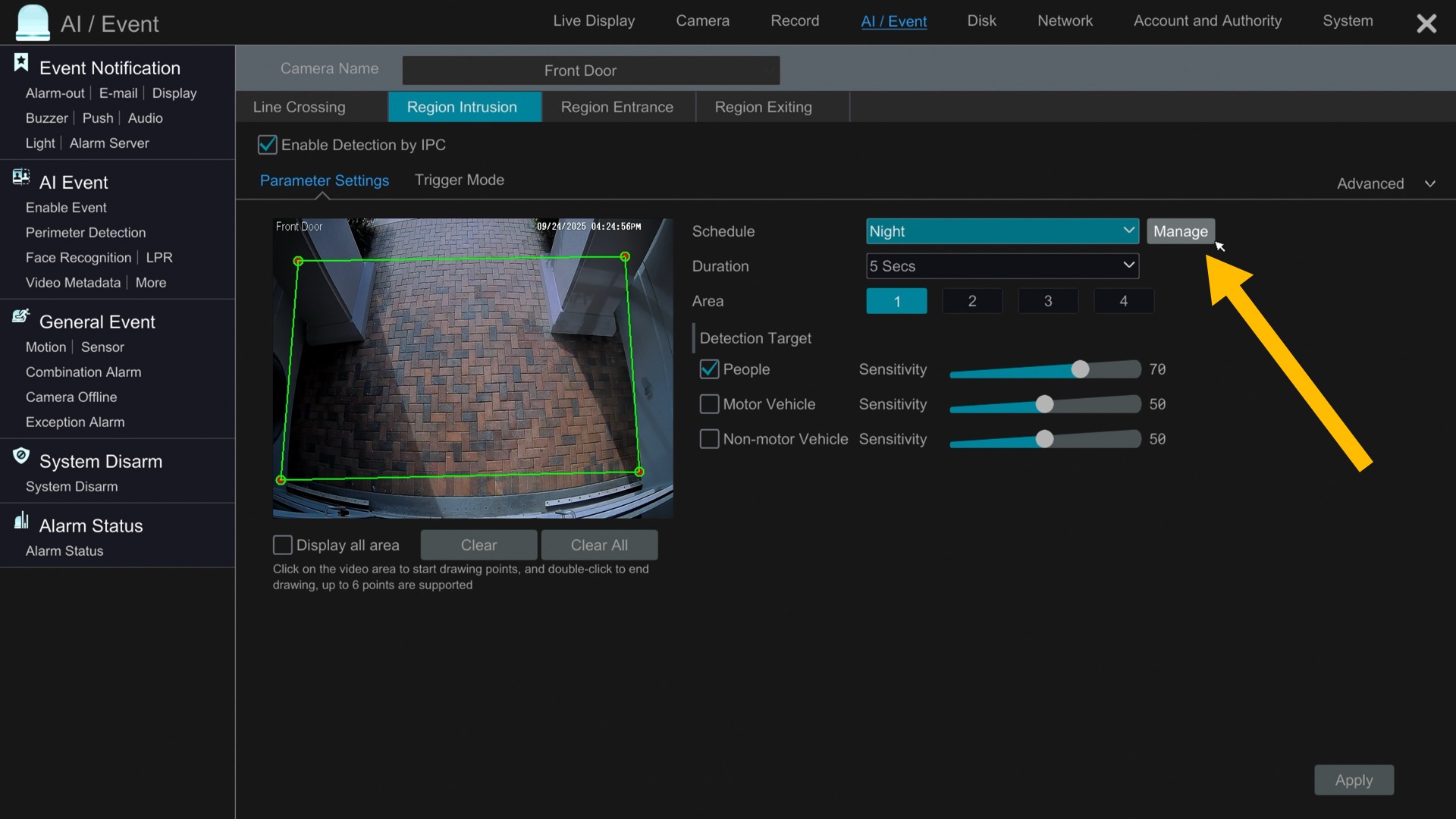Open the Live Display menu
This screenshot has height=819, width=1456.
point(594,21)
